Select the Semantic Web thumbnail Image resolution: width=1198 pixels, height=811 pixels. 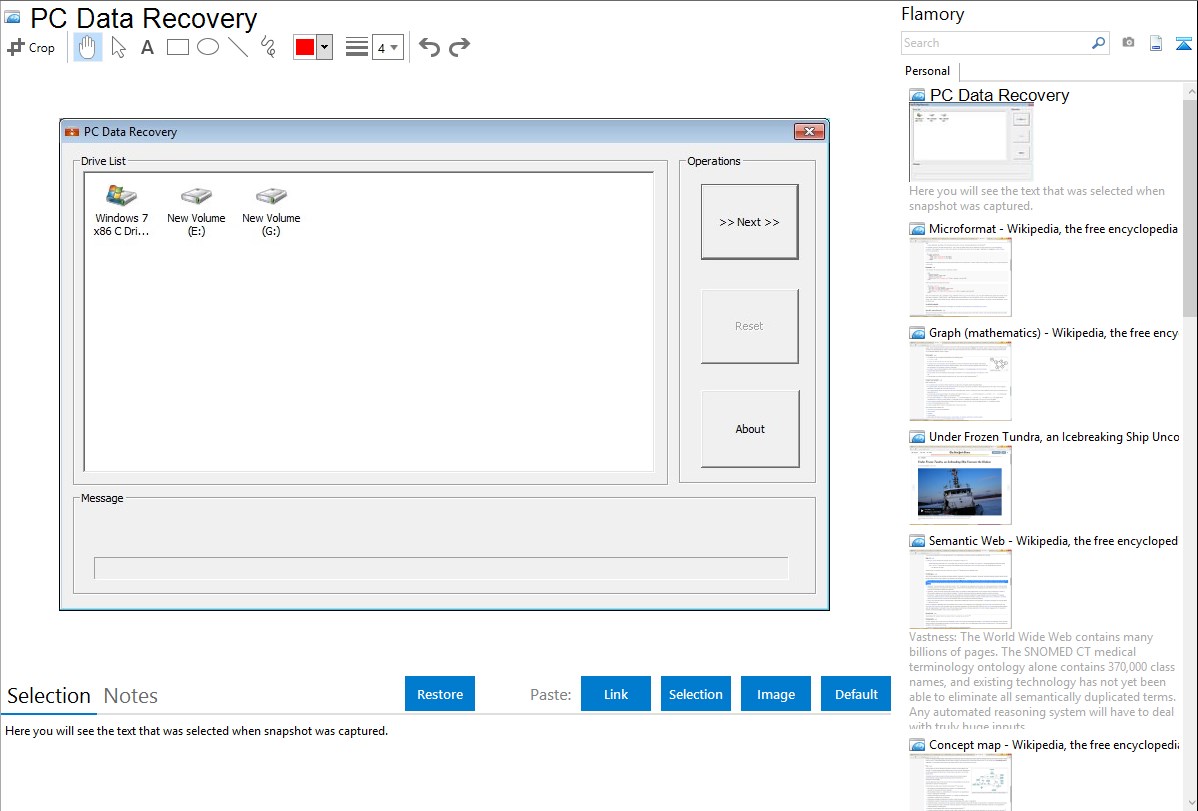pyautogui.click(x=960, y=589)
